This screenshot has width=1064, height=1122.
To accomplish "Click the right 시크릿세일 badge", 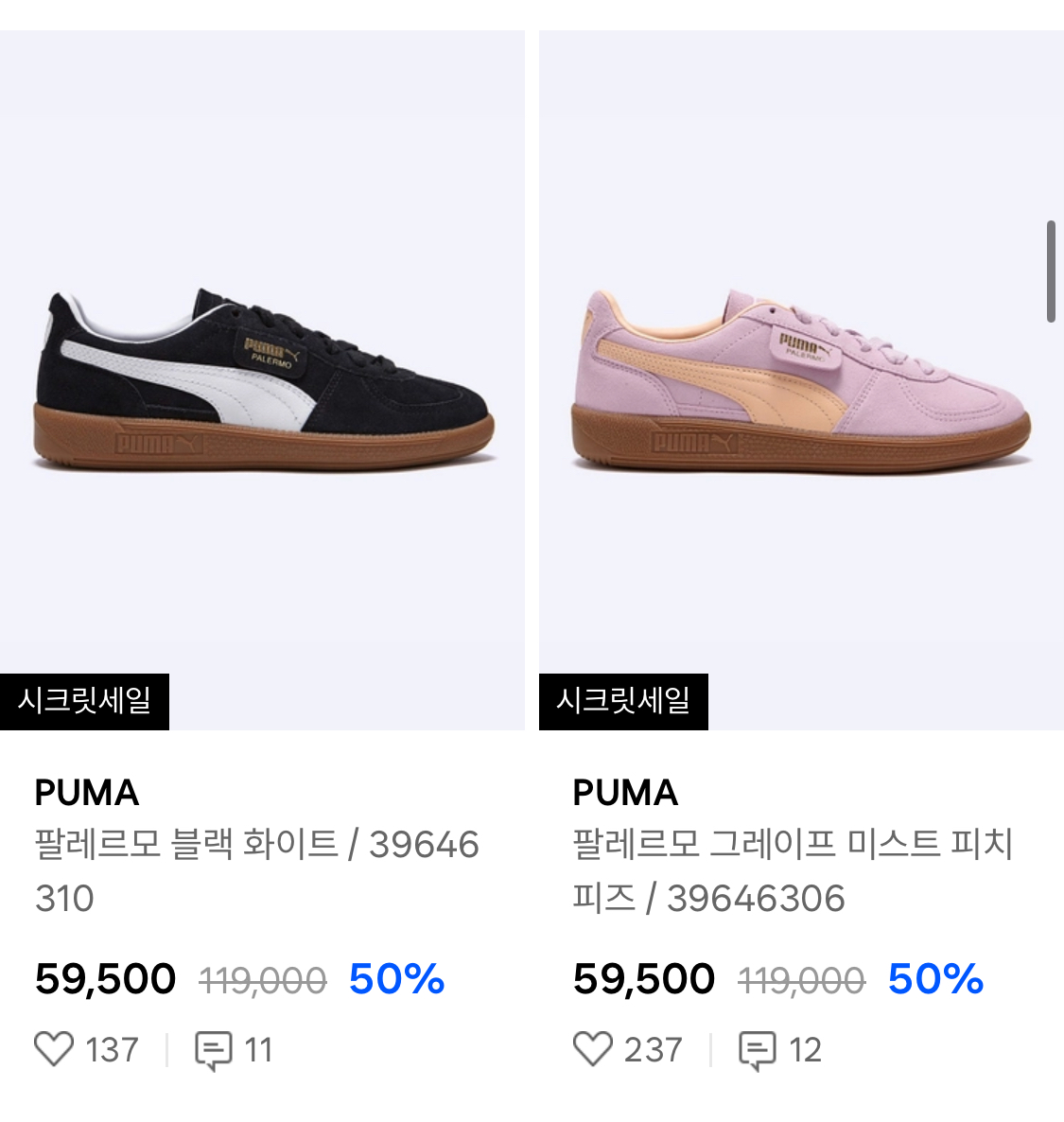I will pyautogui.click(x=623, y=701).
